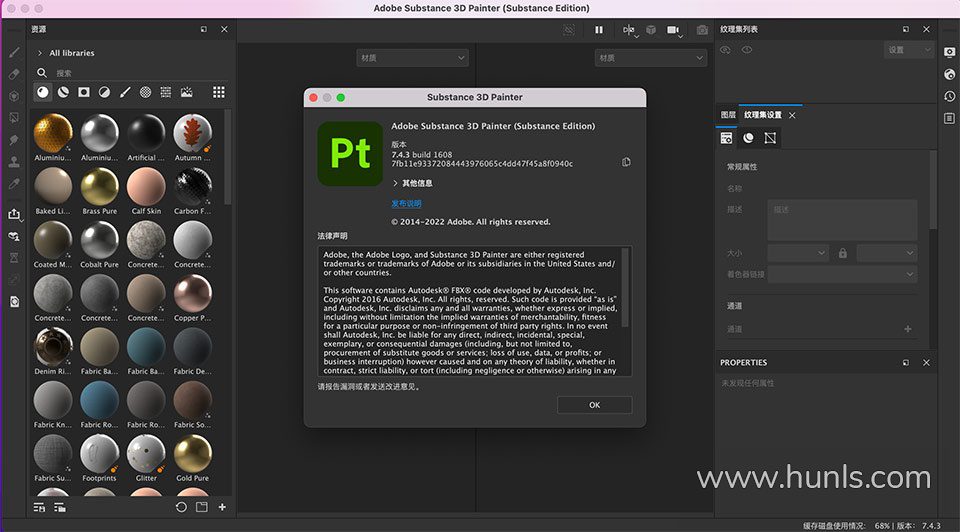960x532 pixels.
Task: Refresh the assets library
Action: pos(181,507)
